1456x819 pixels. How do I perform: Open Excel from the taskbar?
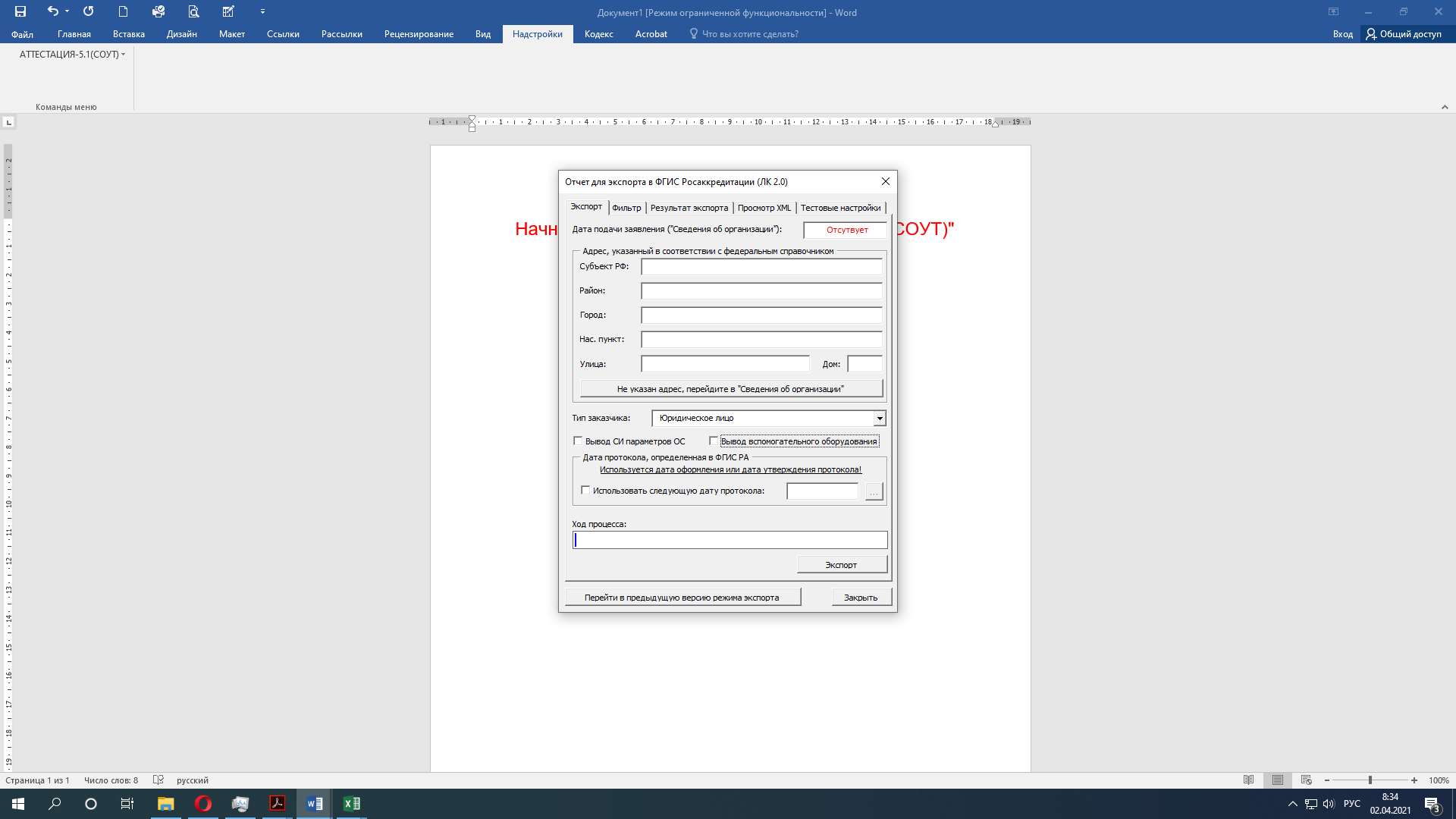pyautogui.click(x=351, y=804)
